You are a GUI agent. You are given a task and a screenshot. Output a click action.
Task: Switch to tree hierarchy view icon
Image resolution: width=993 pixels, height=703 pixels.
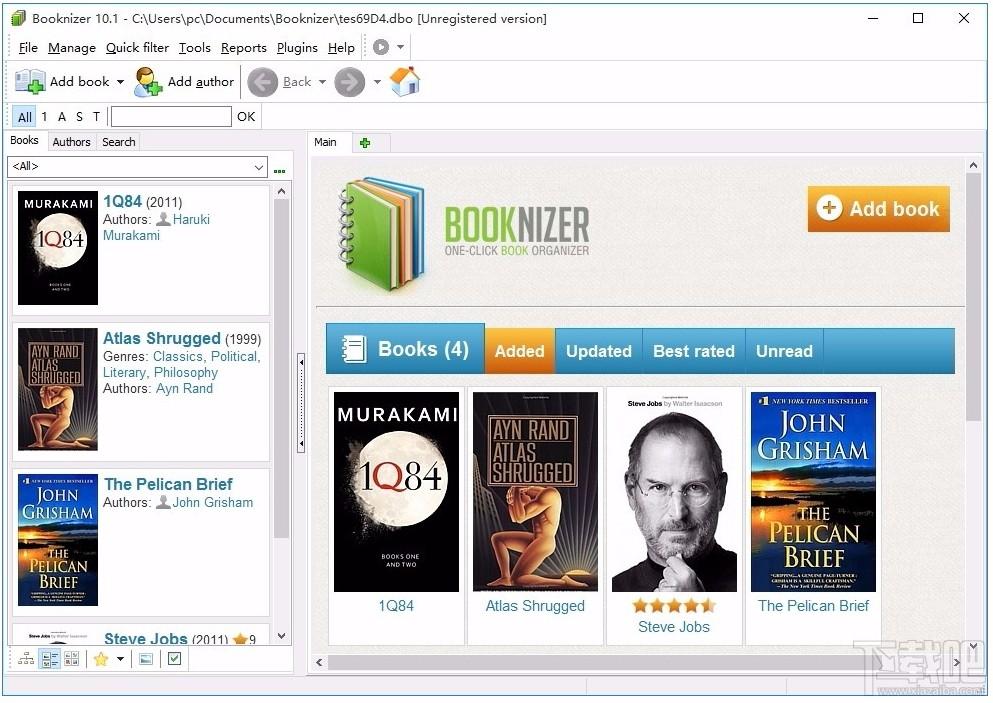[x=26, y=659]
